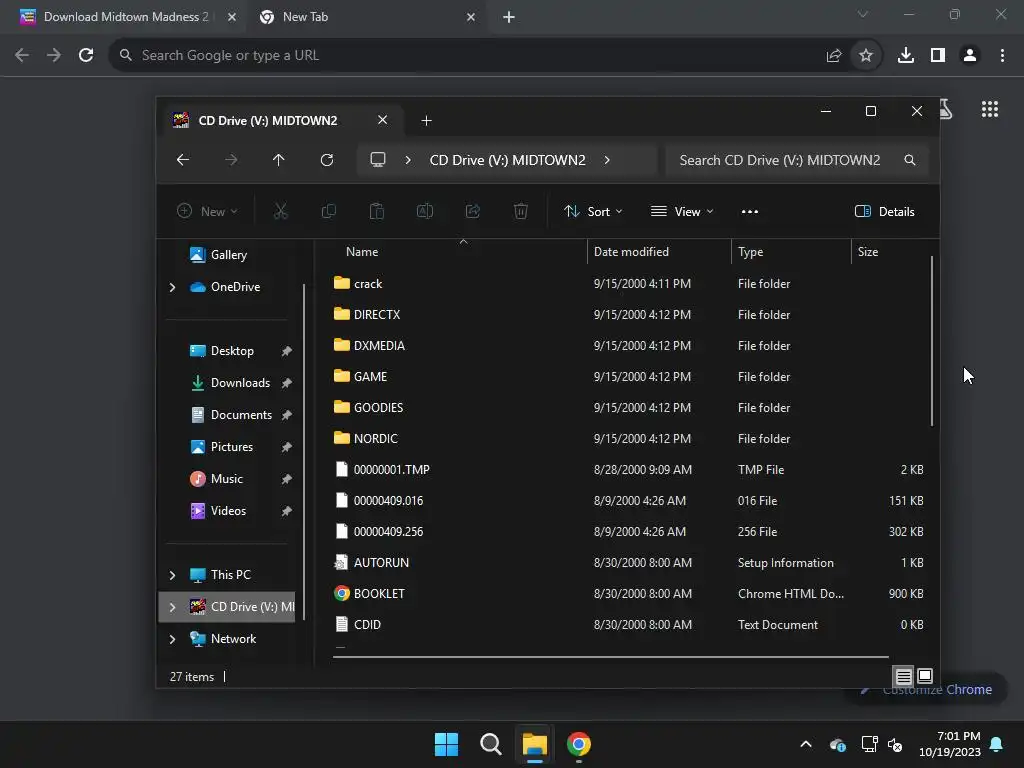Click the Paste clipboard icon in Explorer toolbar
The image size is (1024, 768).
click(377, 211)
